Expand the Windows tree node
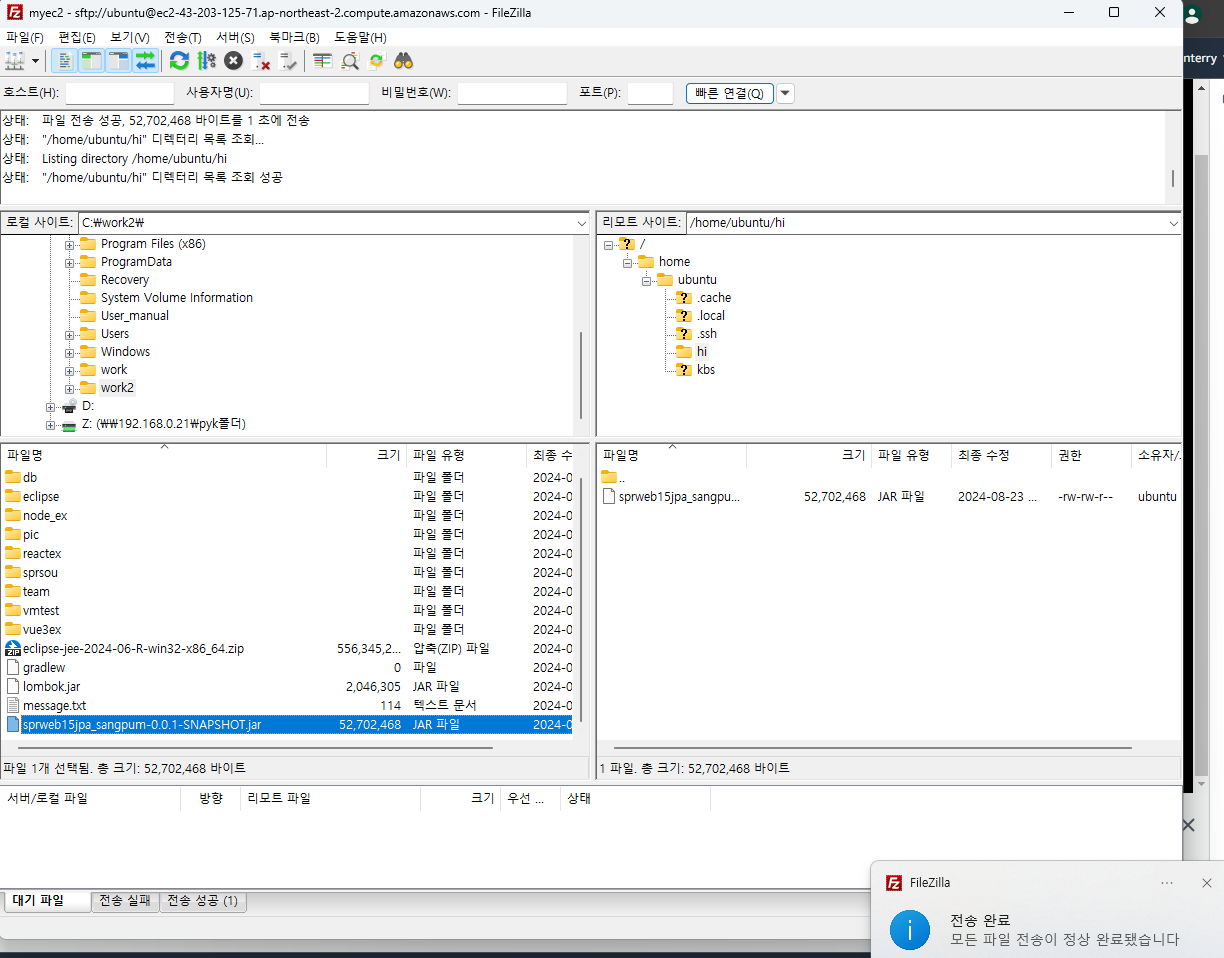Viewport: 1224px width, 958px height. coord(70,352)
